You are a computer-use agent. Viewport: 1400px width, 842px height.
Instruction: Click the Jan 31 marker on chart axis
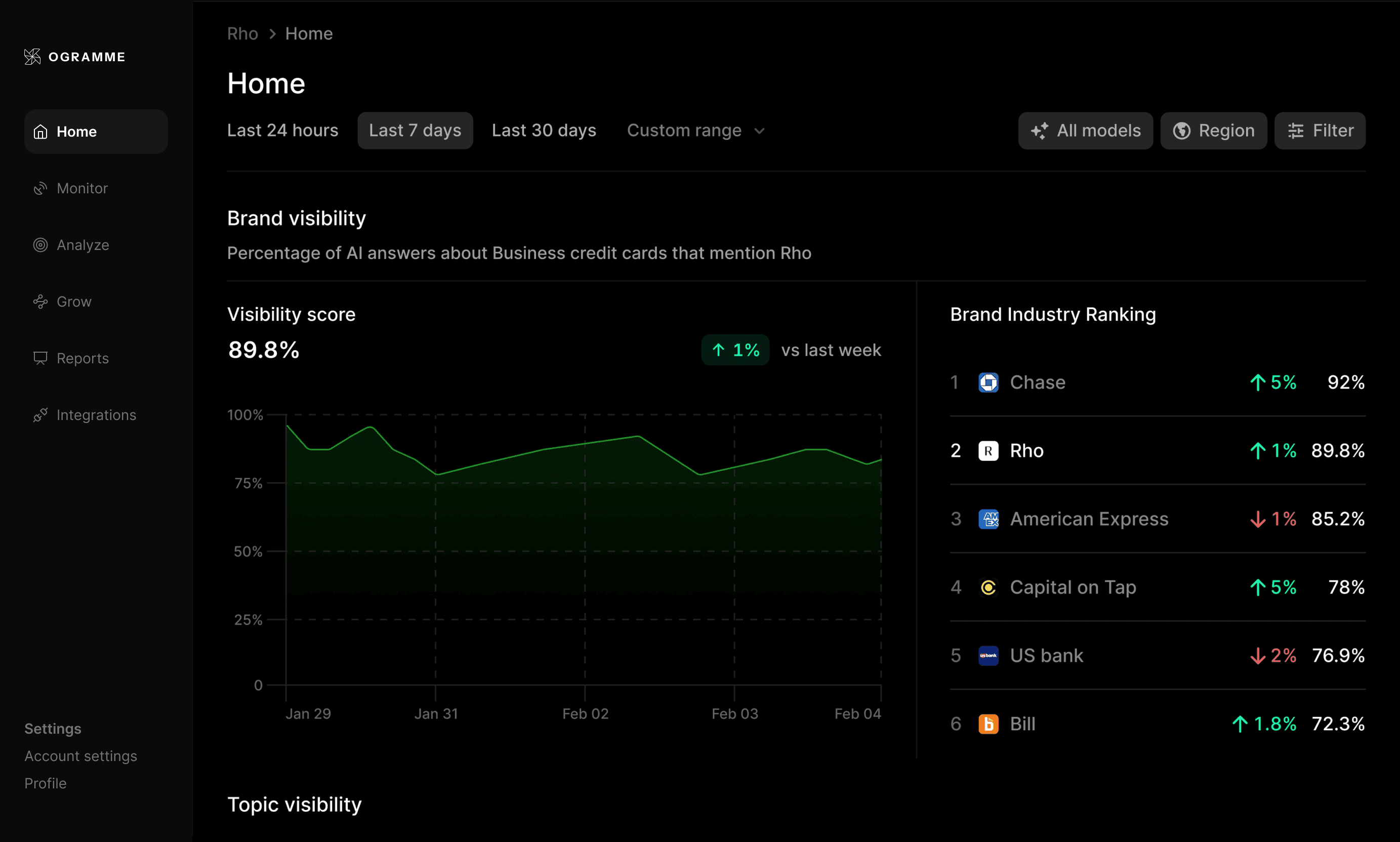point(436,714)
